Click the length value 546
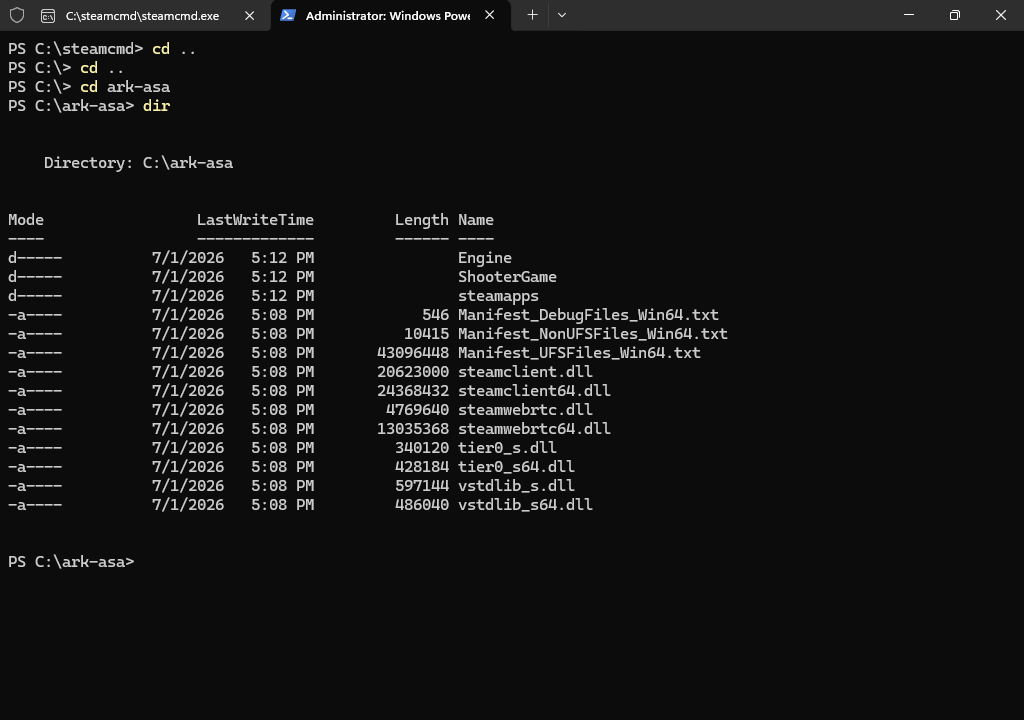The image size is (1024, 720). click(x=436, y=315)
